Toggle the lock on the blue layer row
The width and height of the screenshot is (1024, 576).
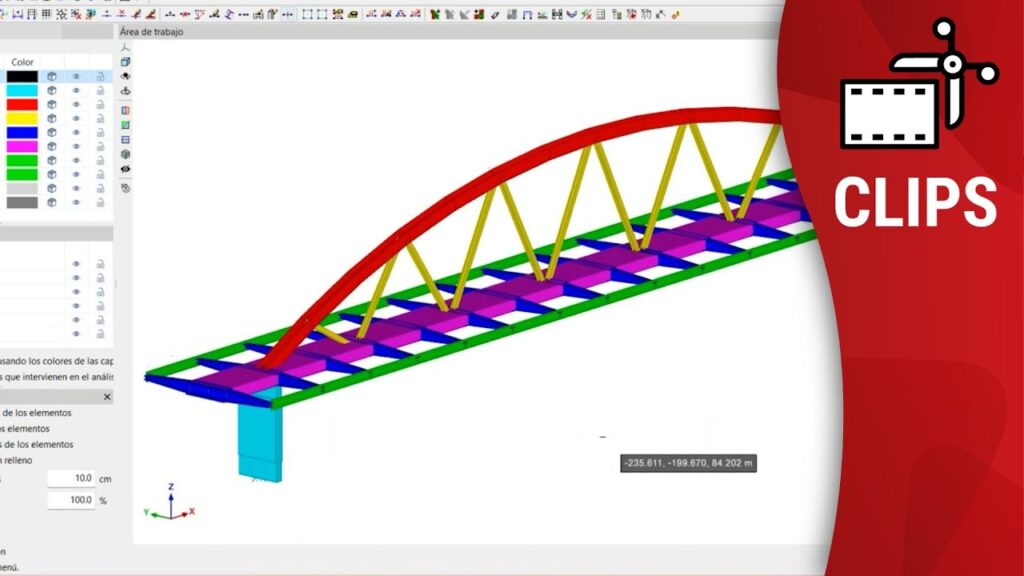100,132
